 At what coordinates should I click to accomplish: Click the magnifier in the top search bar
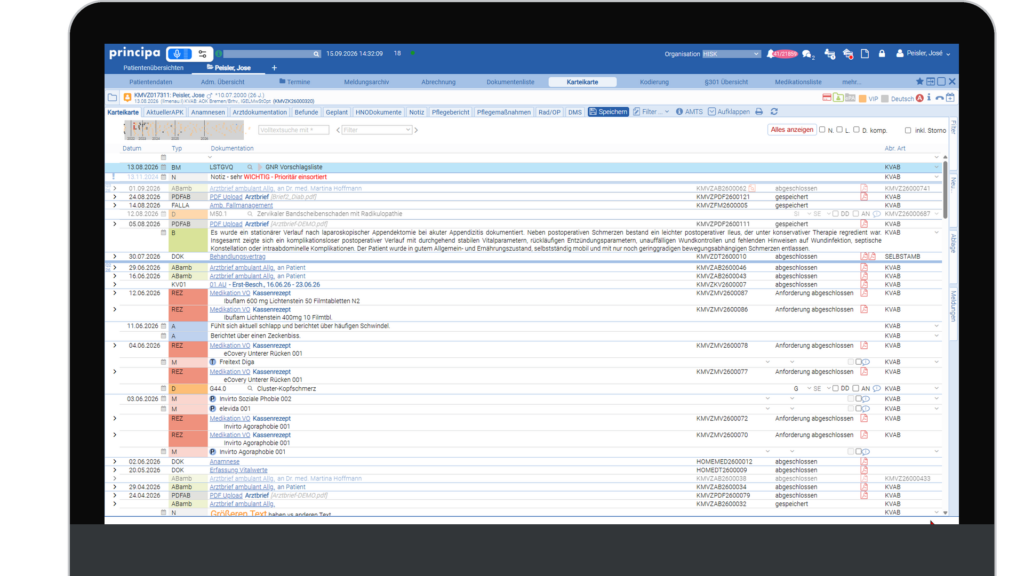[x=316, y=54]
